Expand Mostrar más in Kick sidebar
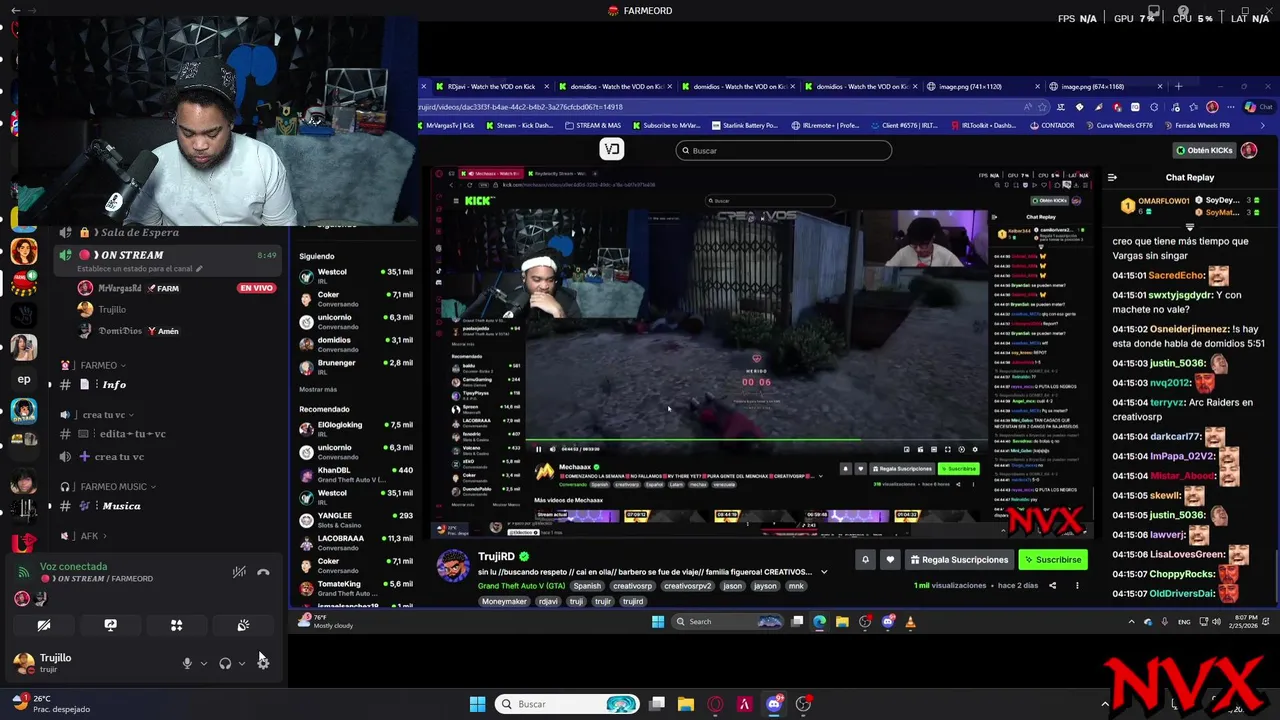 (x=318, y=389)
